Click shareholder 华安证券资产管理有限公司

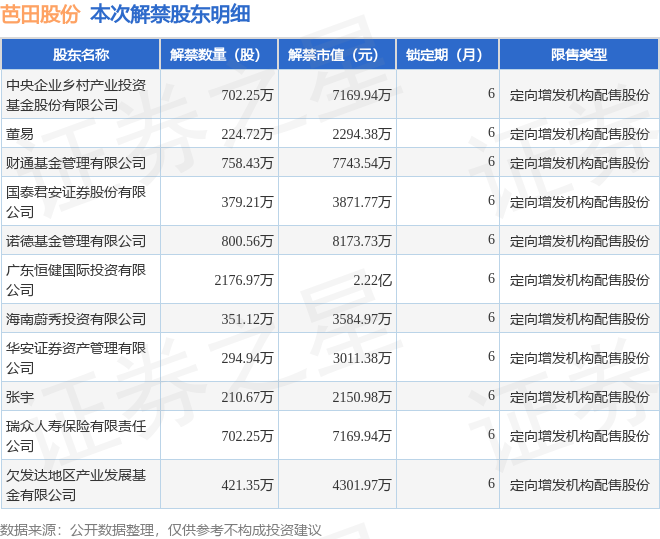click(x=76, y=358)
